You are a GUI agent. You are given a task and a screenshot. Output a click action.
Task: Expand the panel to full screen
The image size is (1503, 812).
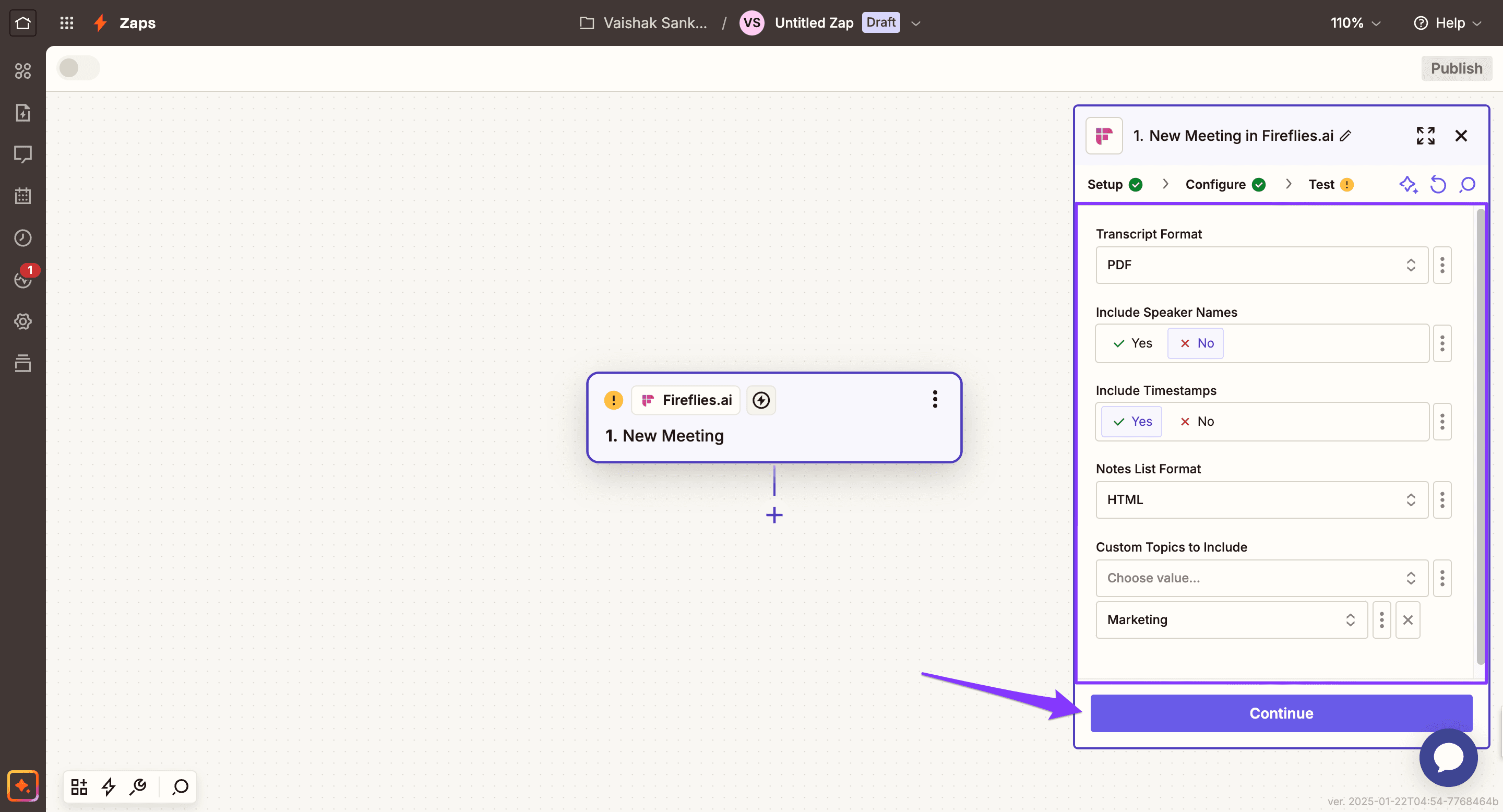pos(1425,135)
